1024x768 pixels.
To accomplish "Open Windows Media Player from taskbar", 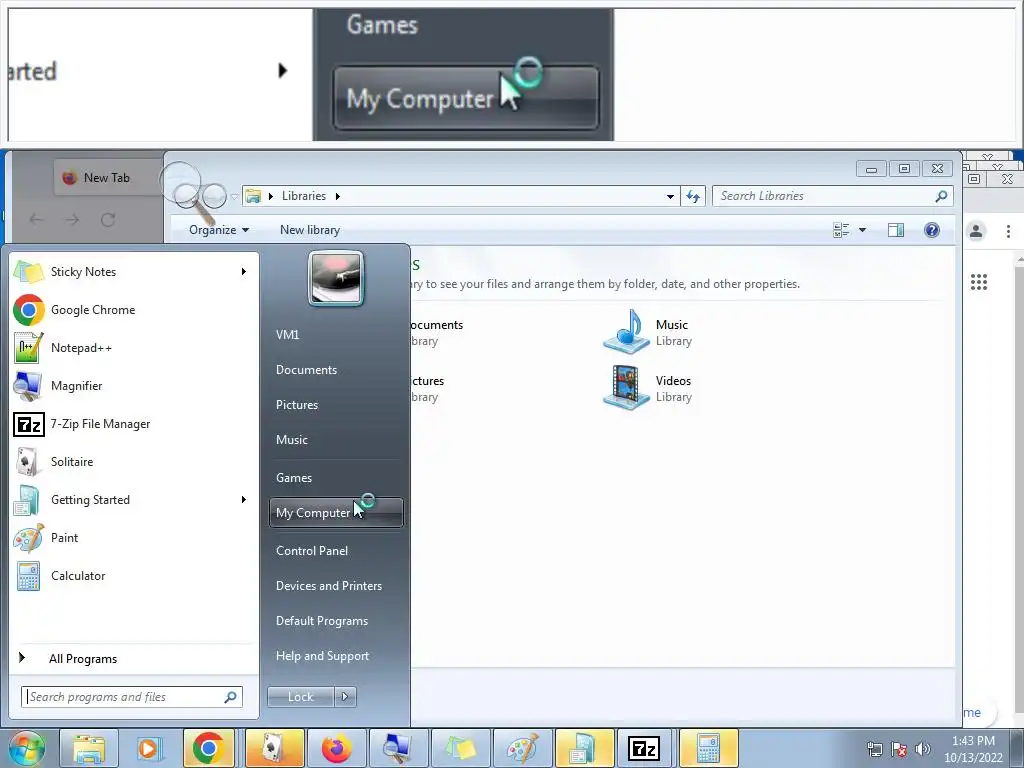I will 148,748.
